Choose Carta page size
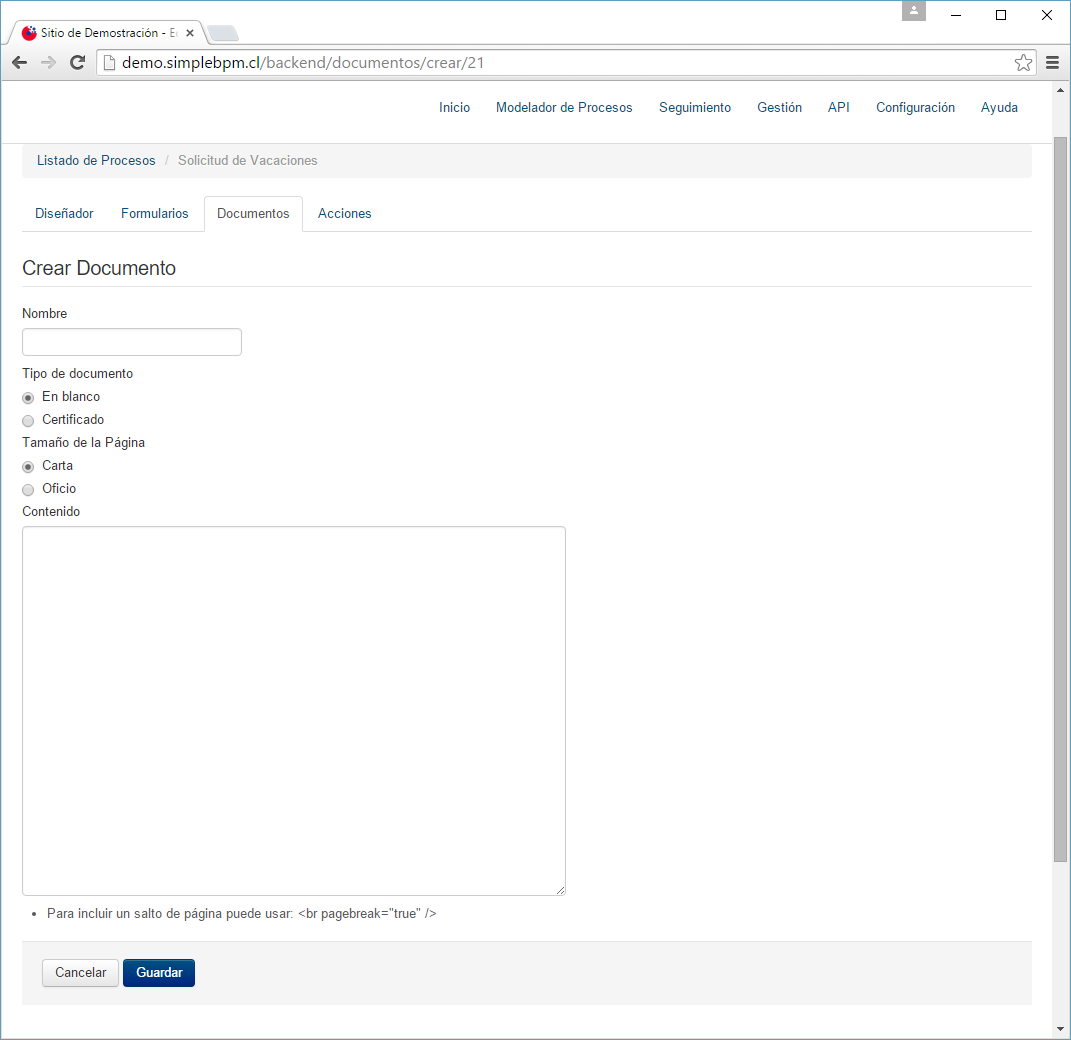This screenshot has height=1040, width=1071. pos(28,466)
